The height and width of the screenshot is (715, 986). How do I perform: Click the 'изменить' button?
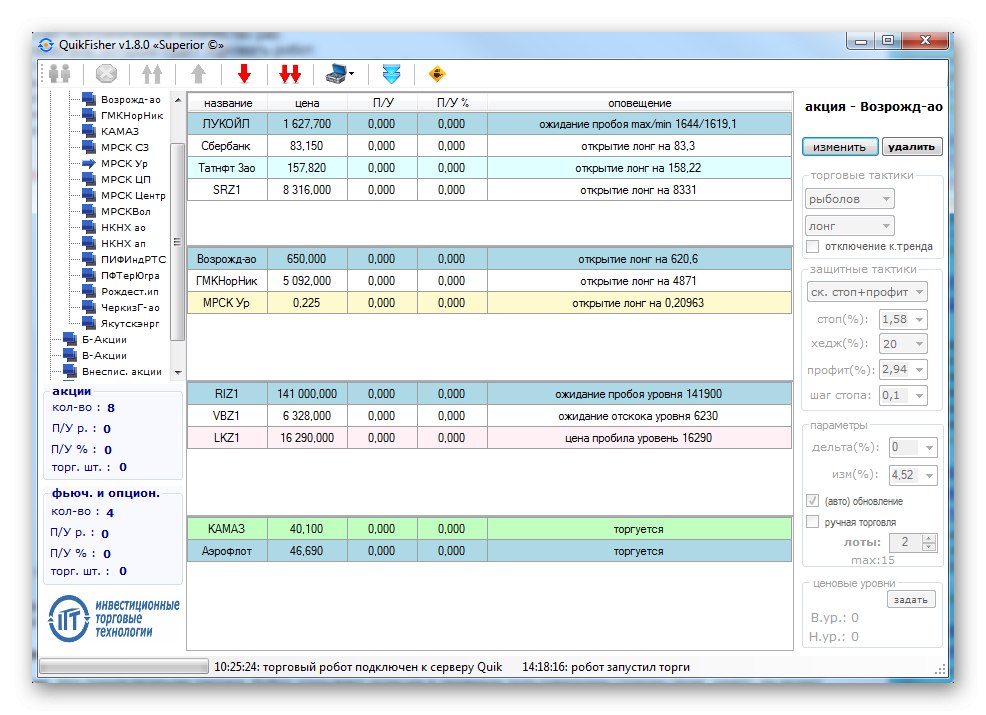coord(839,147)
